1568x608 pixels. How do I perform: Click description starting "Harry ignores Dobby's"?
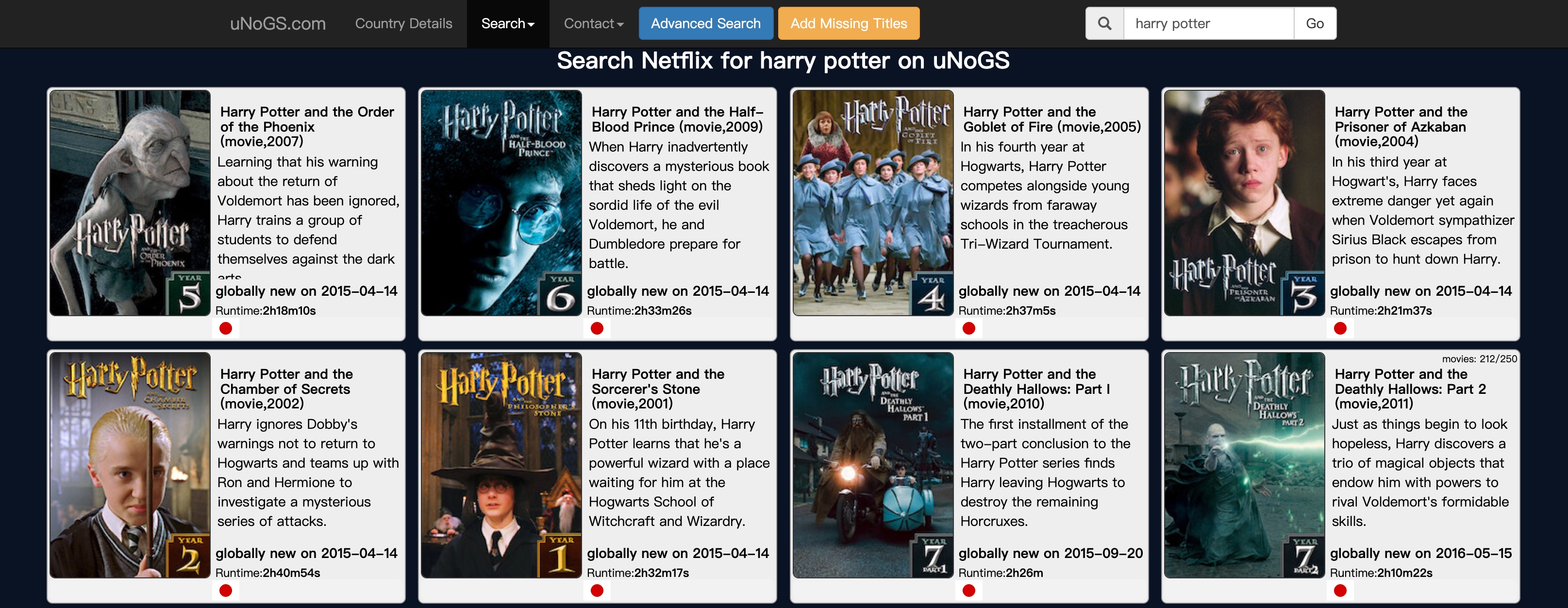[308, 472]
